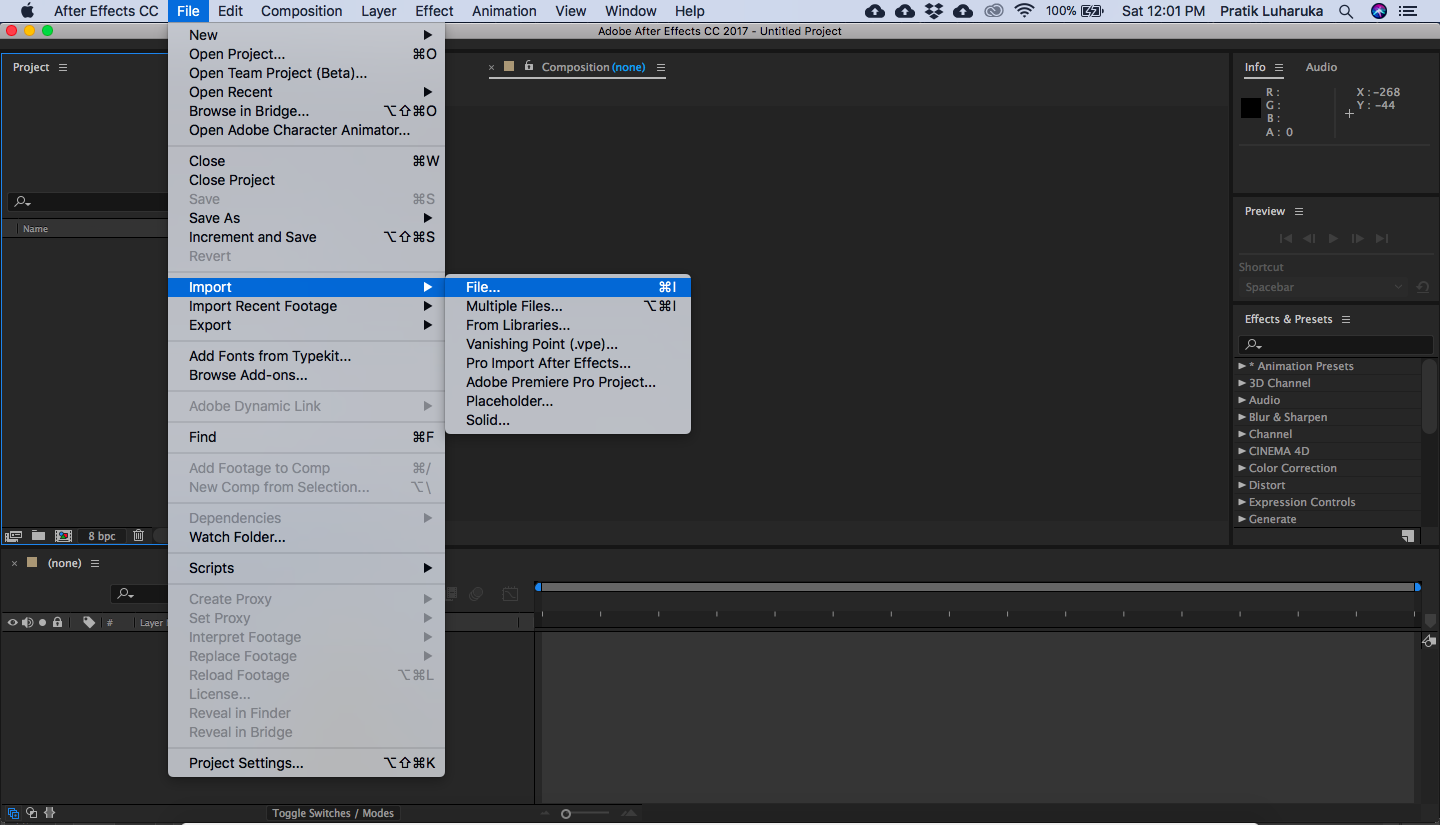Open the Siri icon in menu bar
Image resolution: width=1440 pixels, height=825 pixels.
click(x=1379, y=11)
